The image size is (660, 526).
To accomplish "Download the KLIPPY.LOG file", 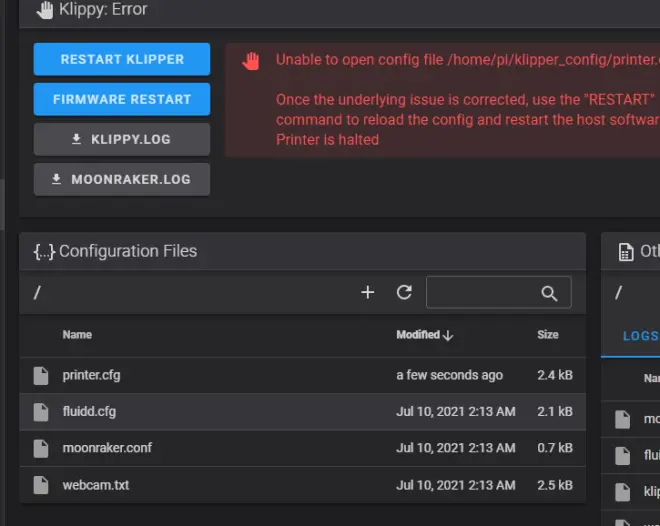I will (x=122, y=139).
